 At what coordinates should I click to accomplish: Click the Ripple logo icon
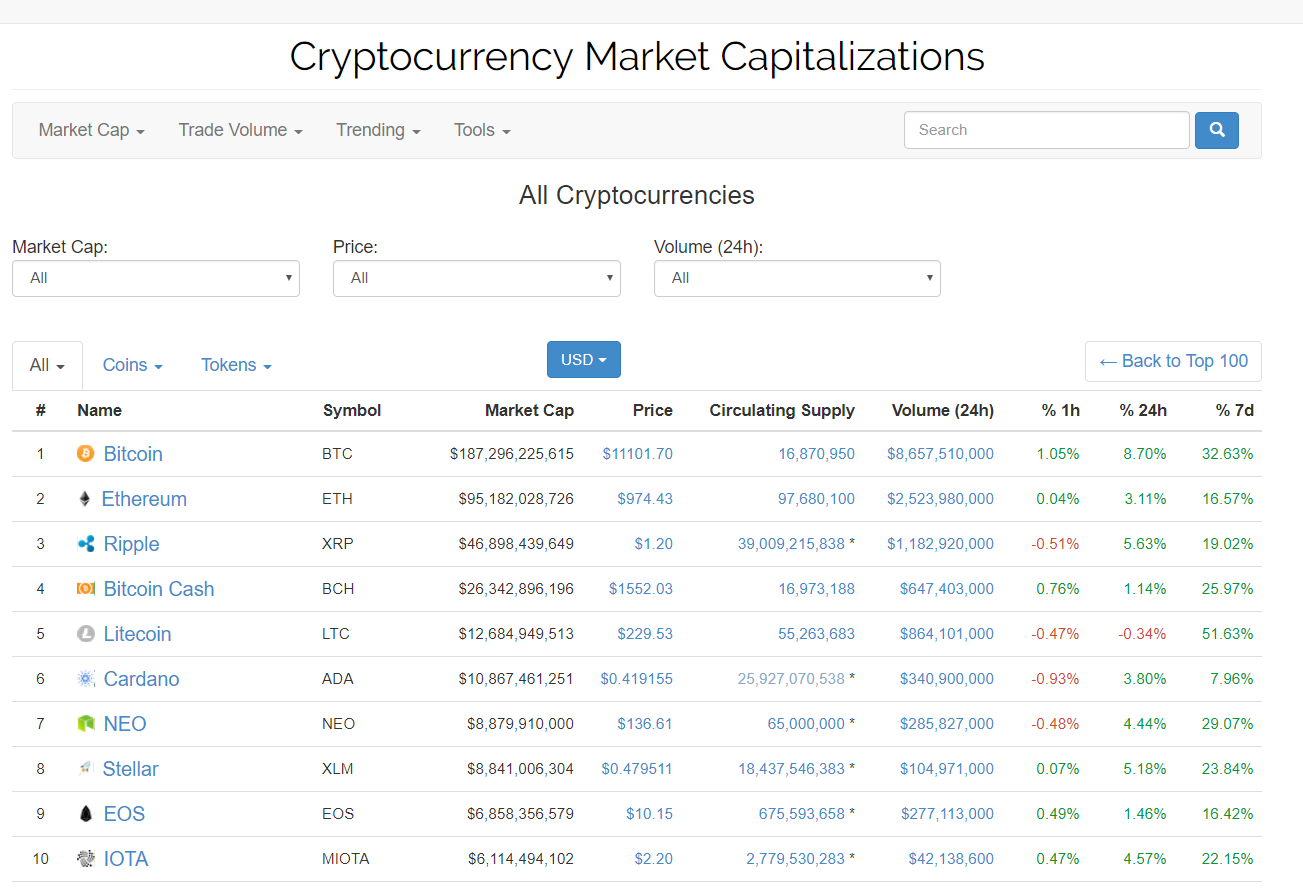pyautogui.click(x=86, y=544)
